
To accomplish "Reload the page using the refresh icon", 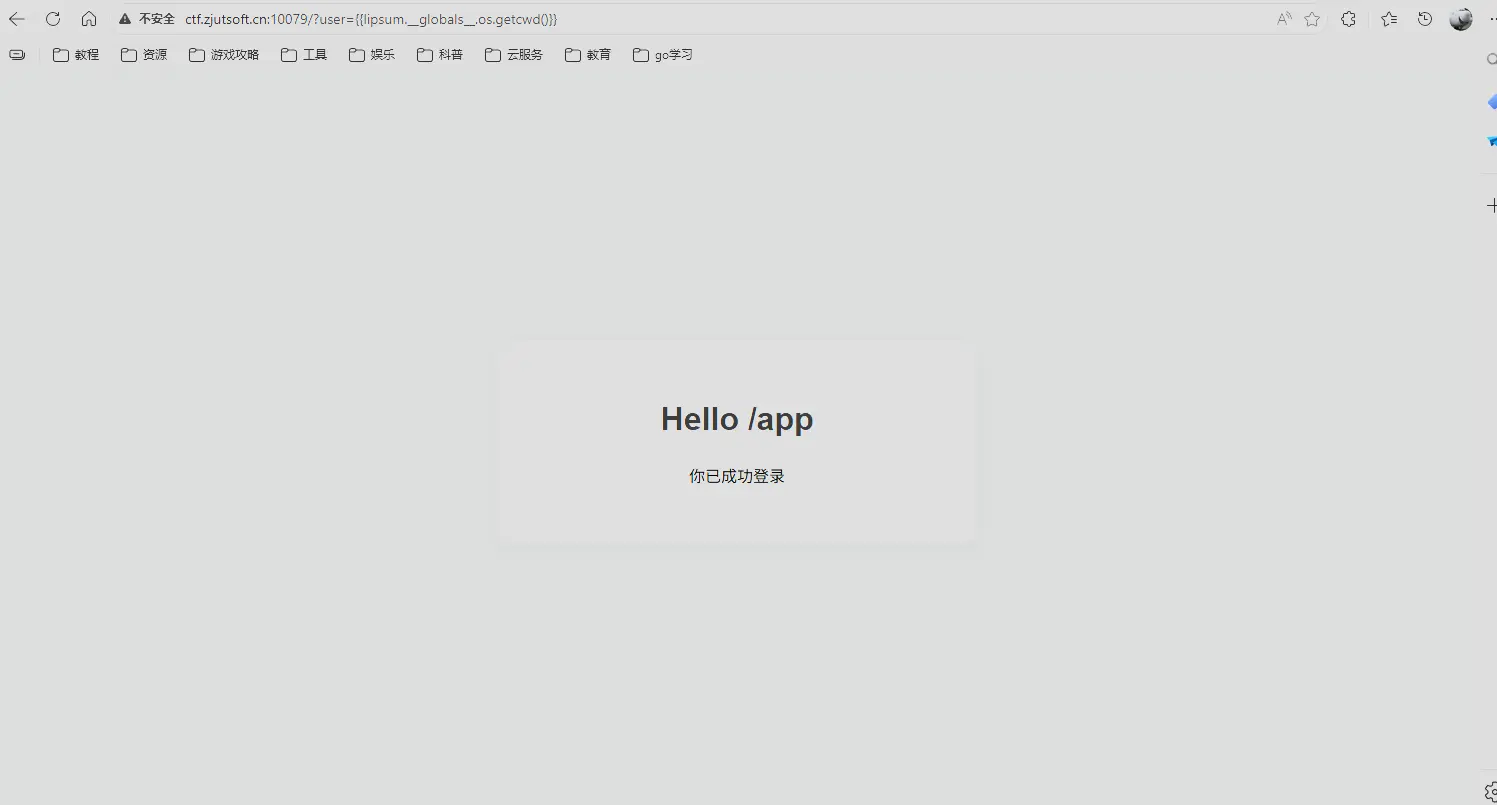I will click(52, 18).
